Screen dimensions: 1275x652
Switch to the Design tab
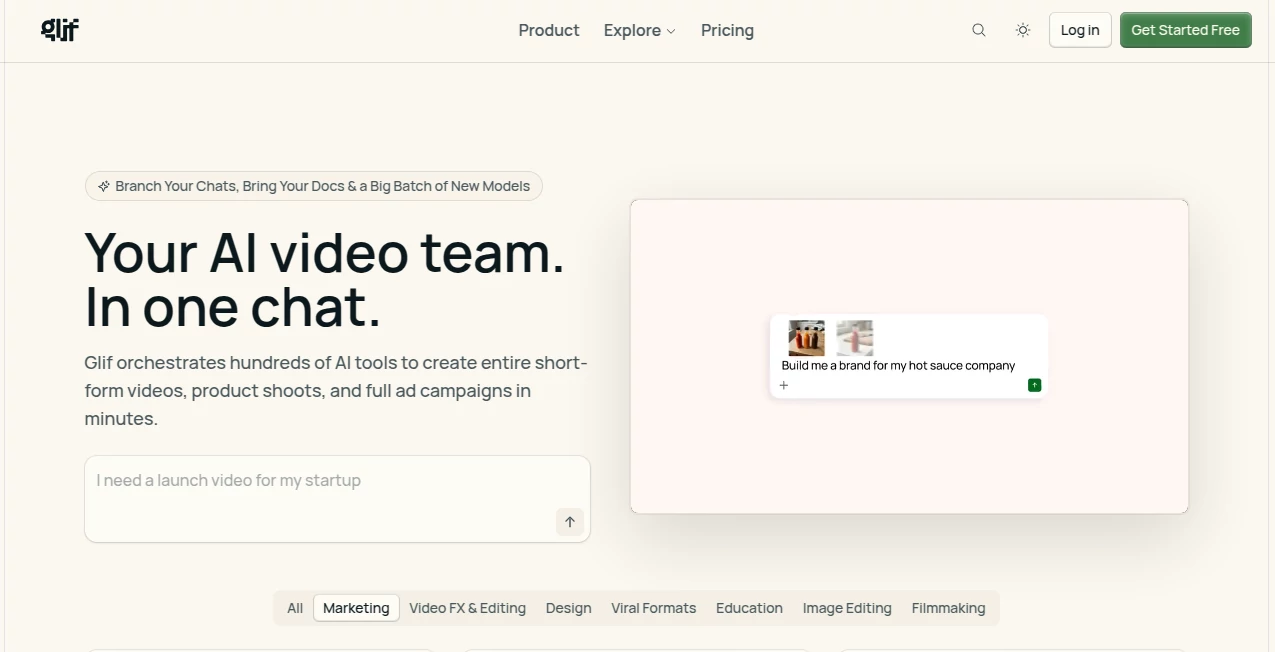[568, 608]
